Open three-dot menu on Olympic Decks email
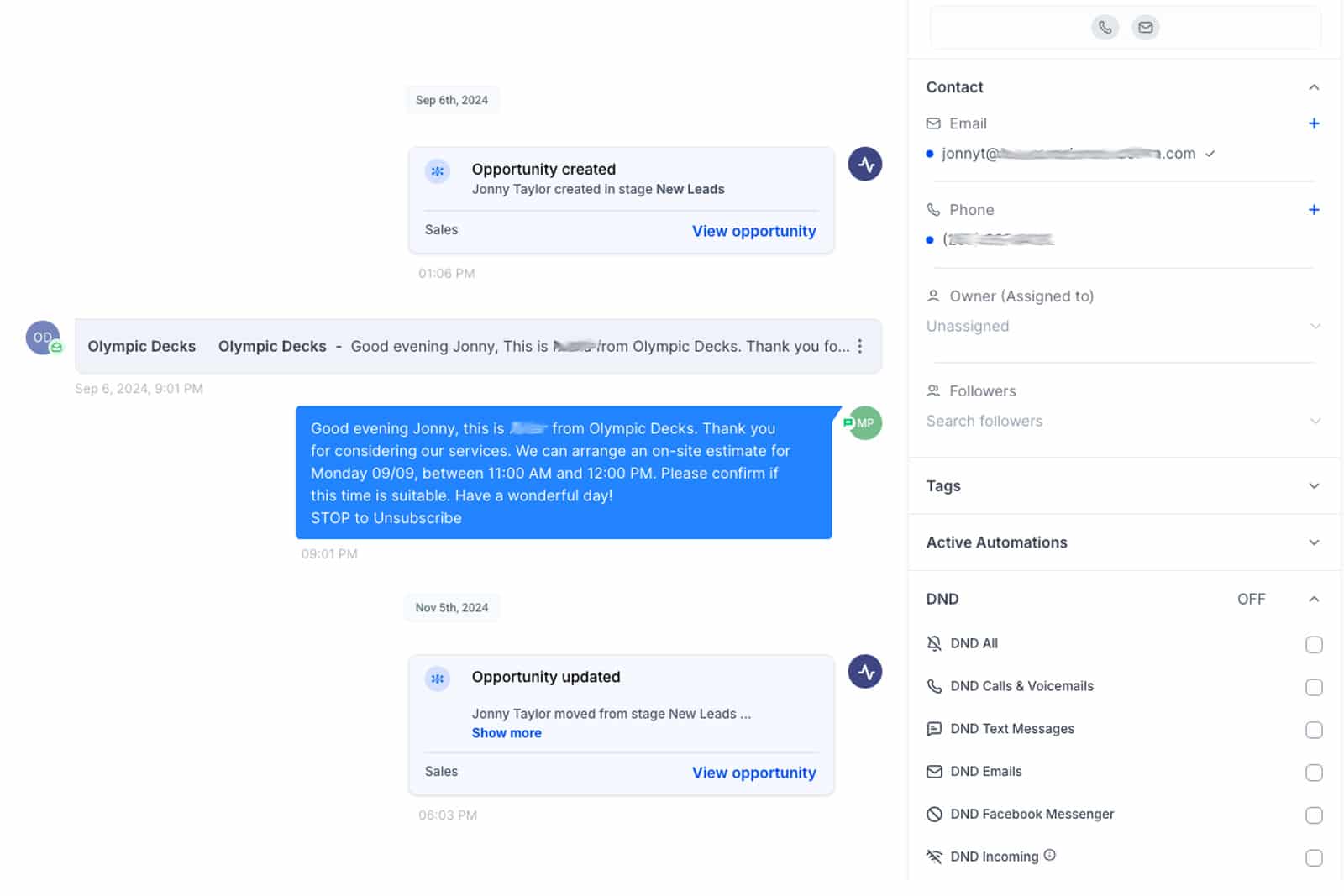The height and width of the screenshot is (896, 1344). pos(859,346)
